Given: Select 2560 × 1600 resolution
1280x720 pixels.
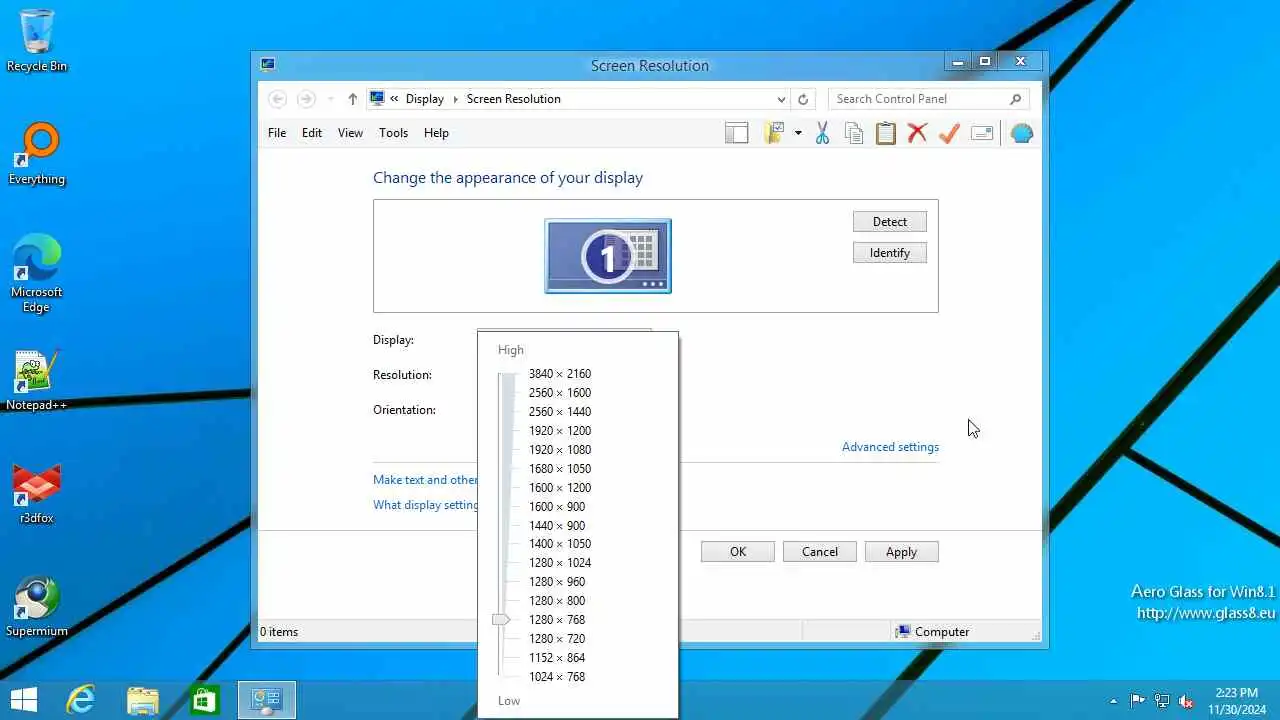Looking at the screenshot, I should (x=560, y=393).
